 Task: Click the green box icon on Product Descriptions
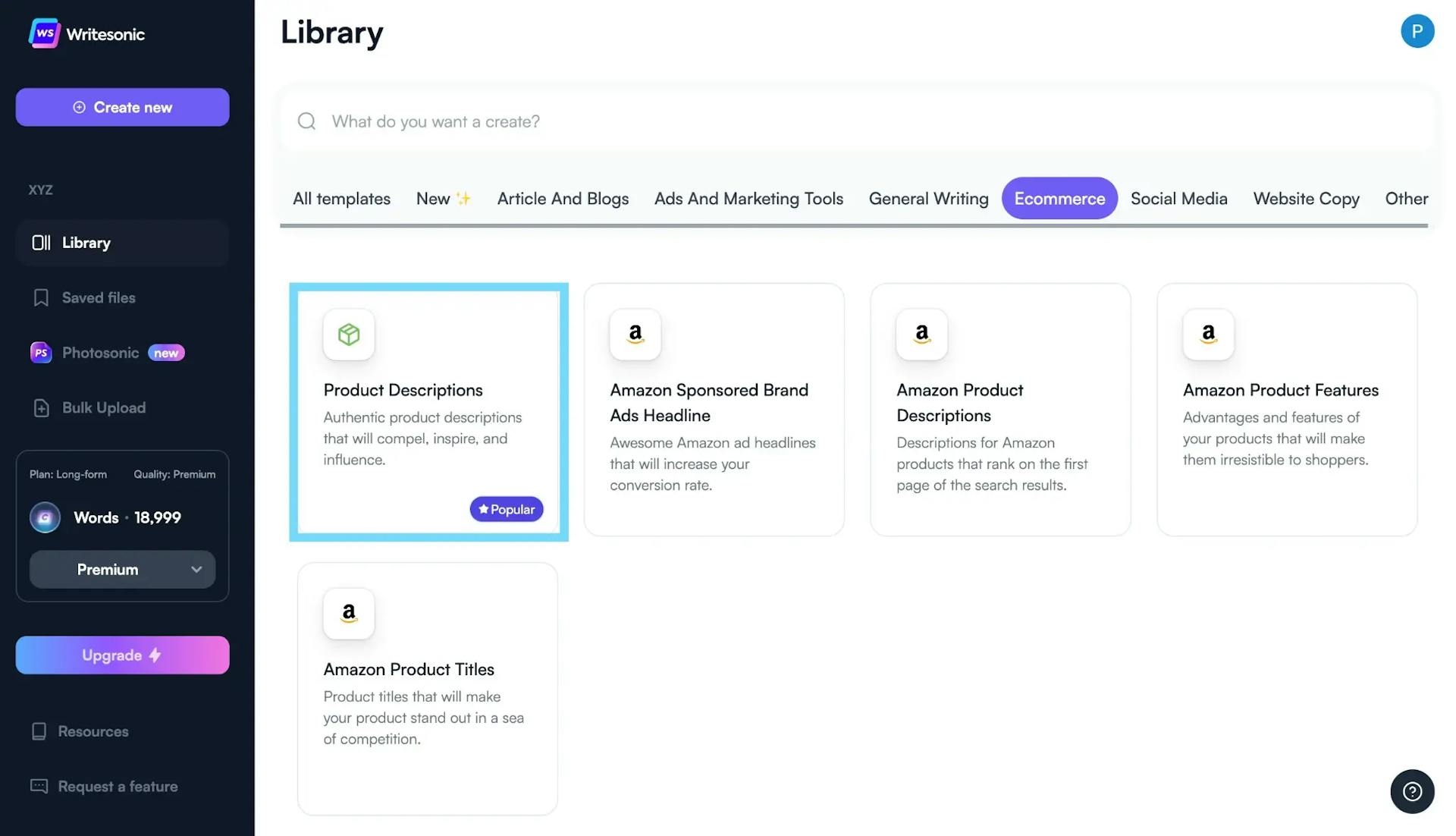coord(349,335)
